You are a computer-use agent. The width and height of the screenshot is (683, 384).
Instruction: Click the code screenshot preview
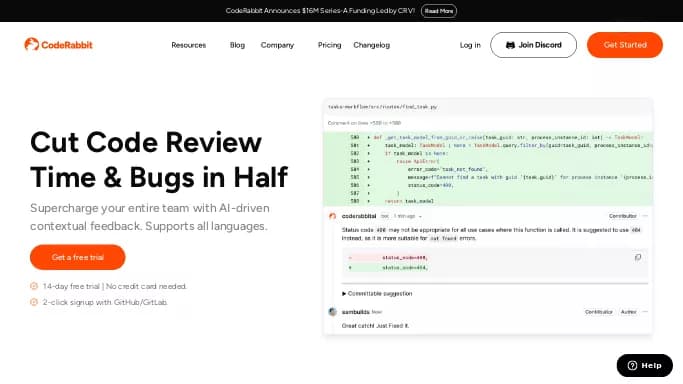[x=488, y=216]
